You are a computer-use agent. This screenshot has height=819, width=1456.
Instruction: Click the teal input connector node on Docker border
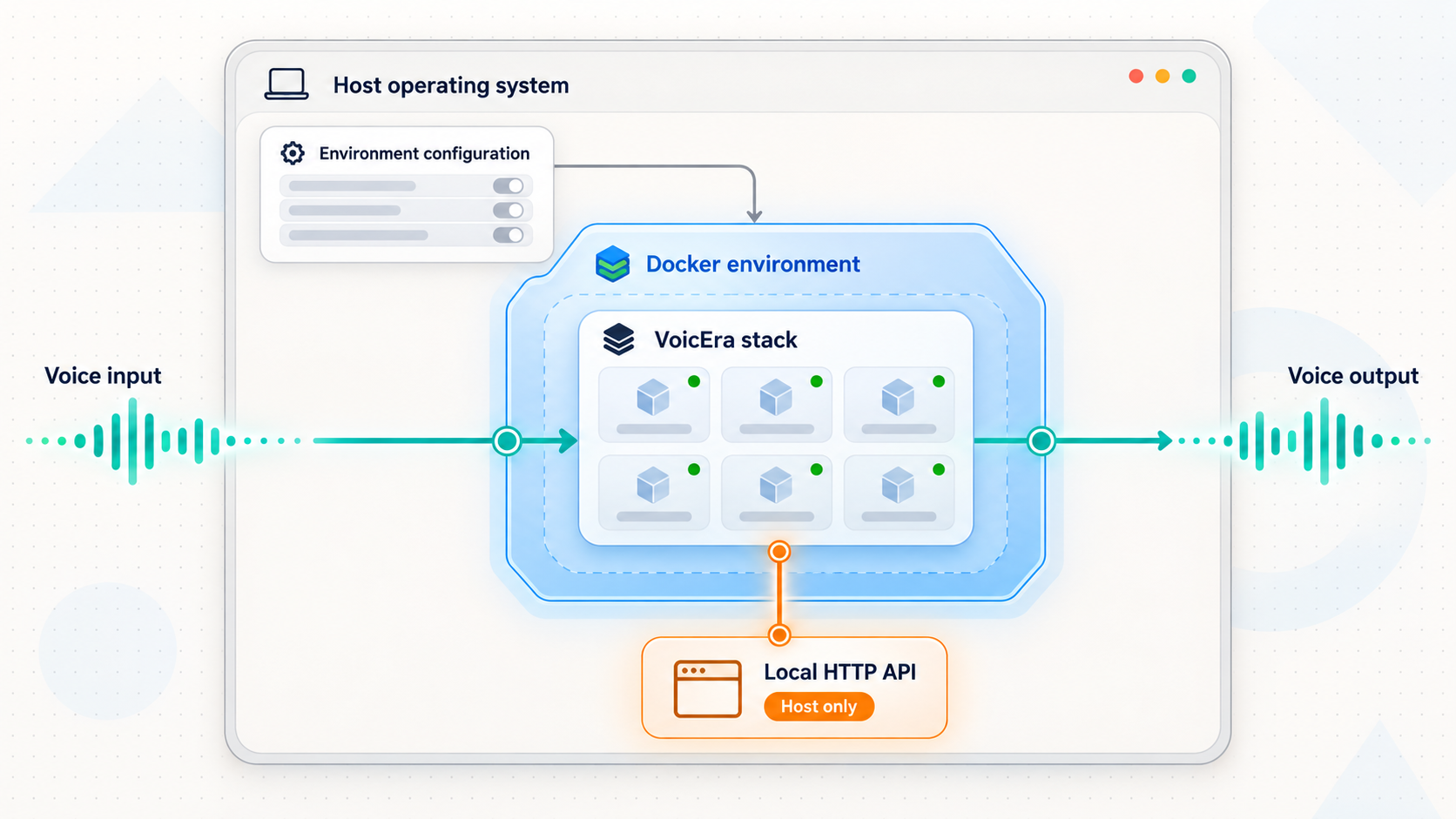[x=507, y=441]
